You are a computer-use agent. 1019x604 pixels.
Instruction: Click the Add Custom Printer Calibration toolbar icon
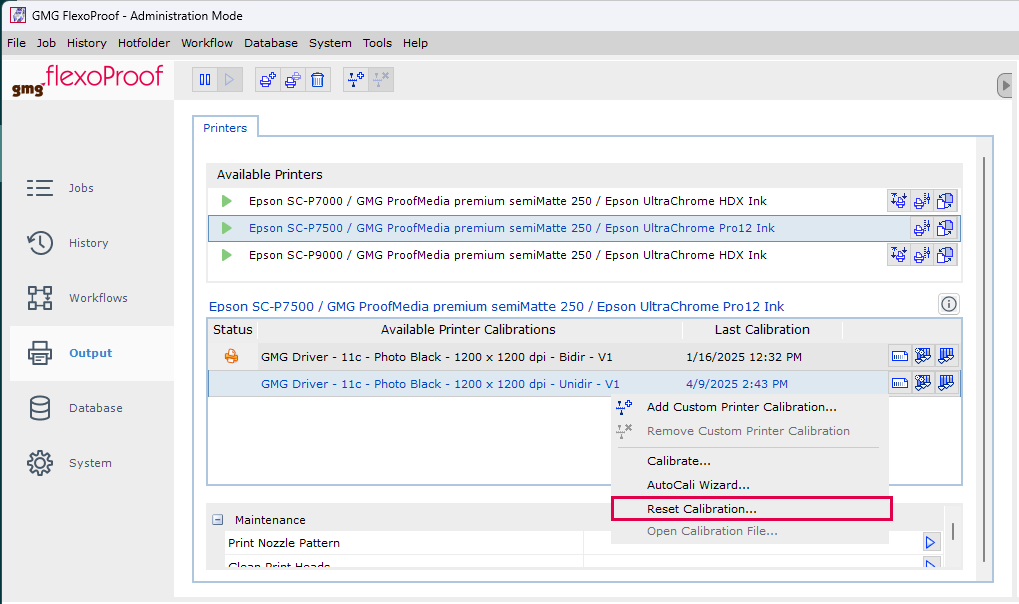click(355, 79)
